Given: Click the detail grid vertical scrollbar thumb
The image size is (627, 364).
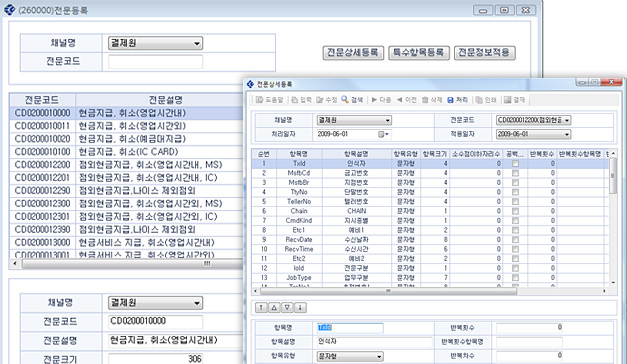Looking at the screenshot, I should [613, 175].
